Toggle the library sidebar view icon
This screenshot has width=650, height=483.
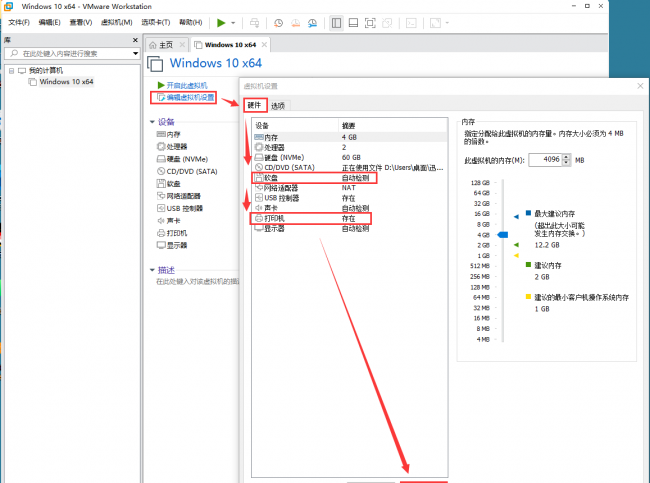pos(336,23)
